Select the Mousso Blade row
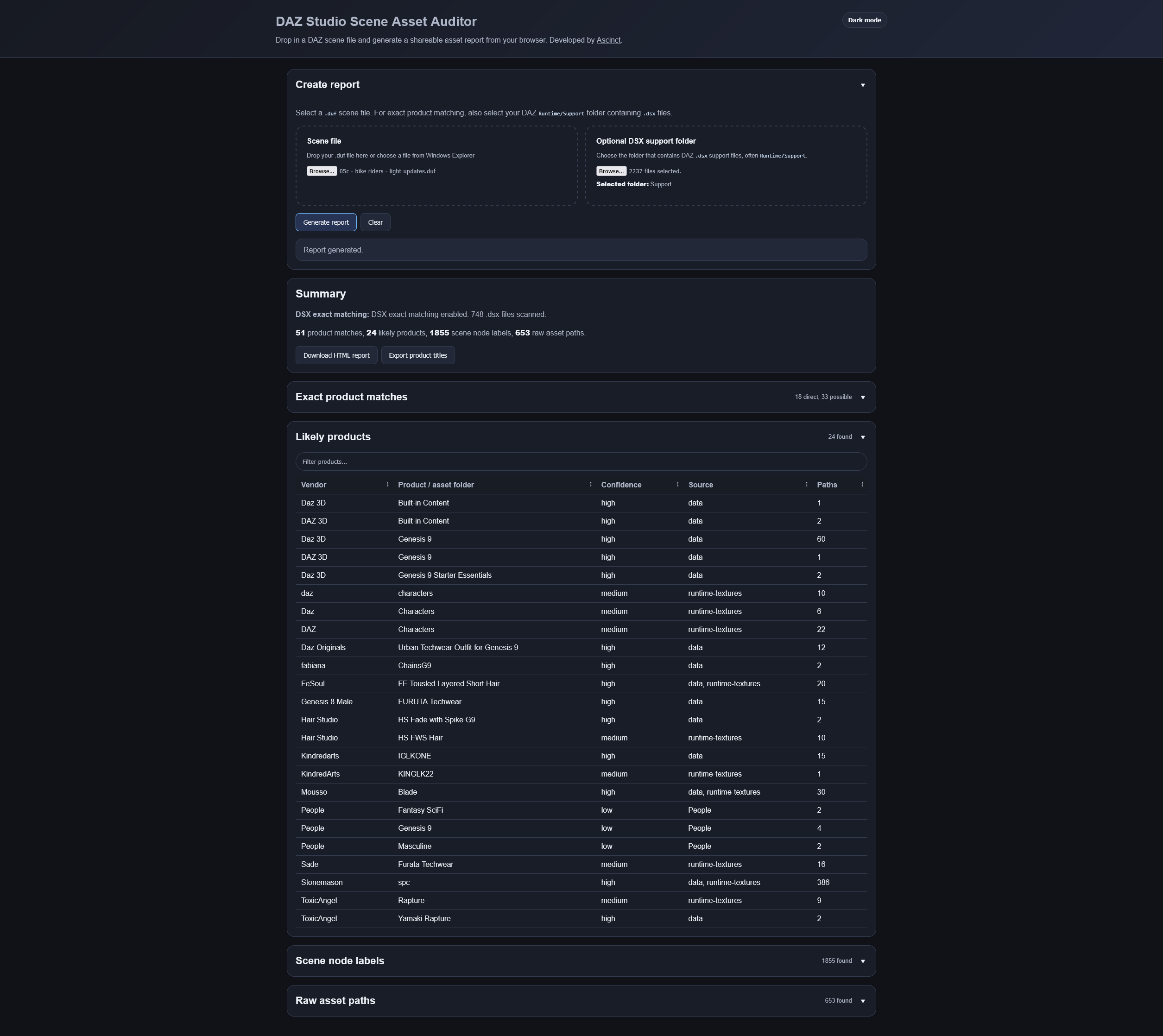Screen dimensions: 1163x1036 point(581,792)
